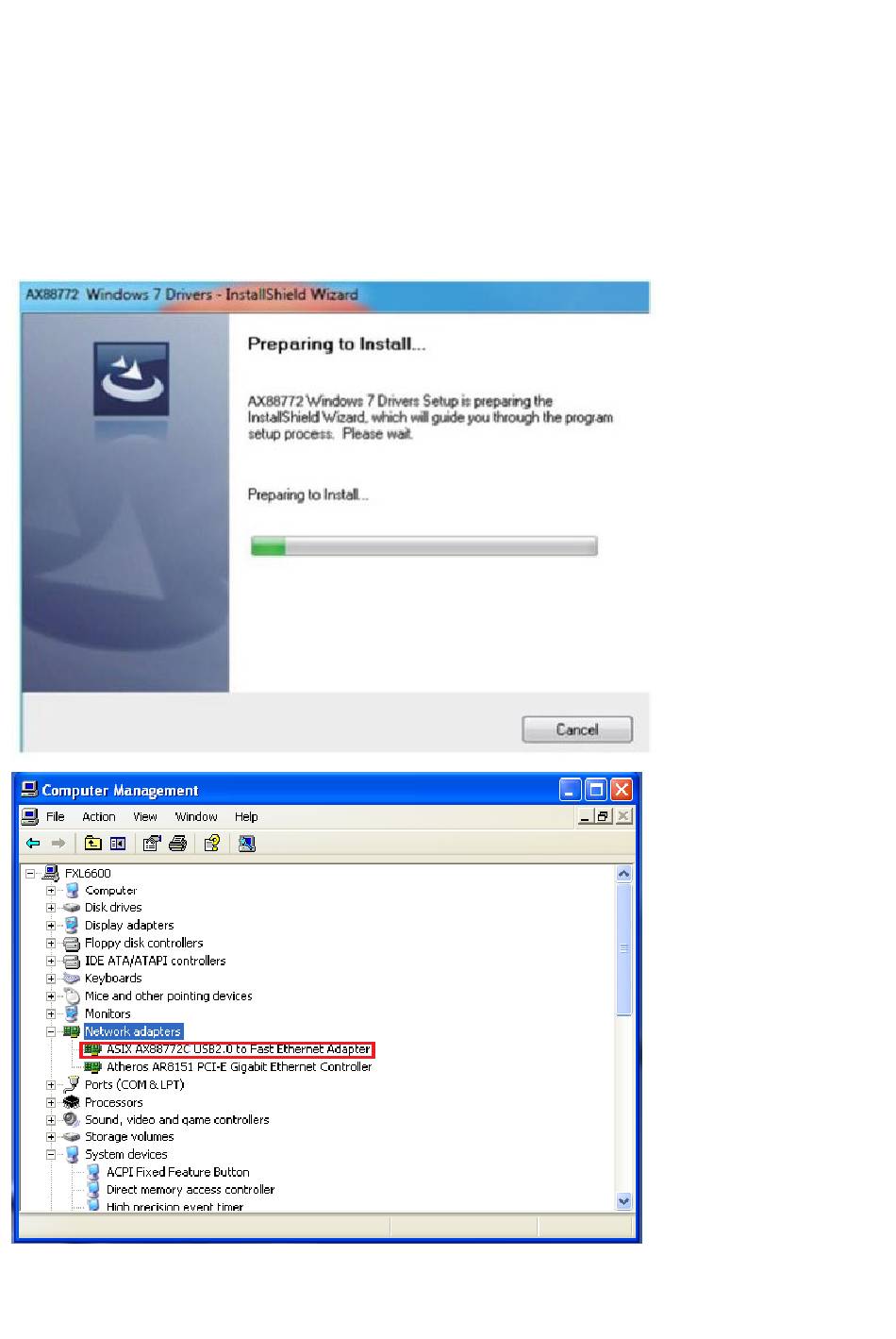
Task: Click the Atheros AR8151 controller icon
Action: click(x=93, y=1067)
